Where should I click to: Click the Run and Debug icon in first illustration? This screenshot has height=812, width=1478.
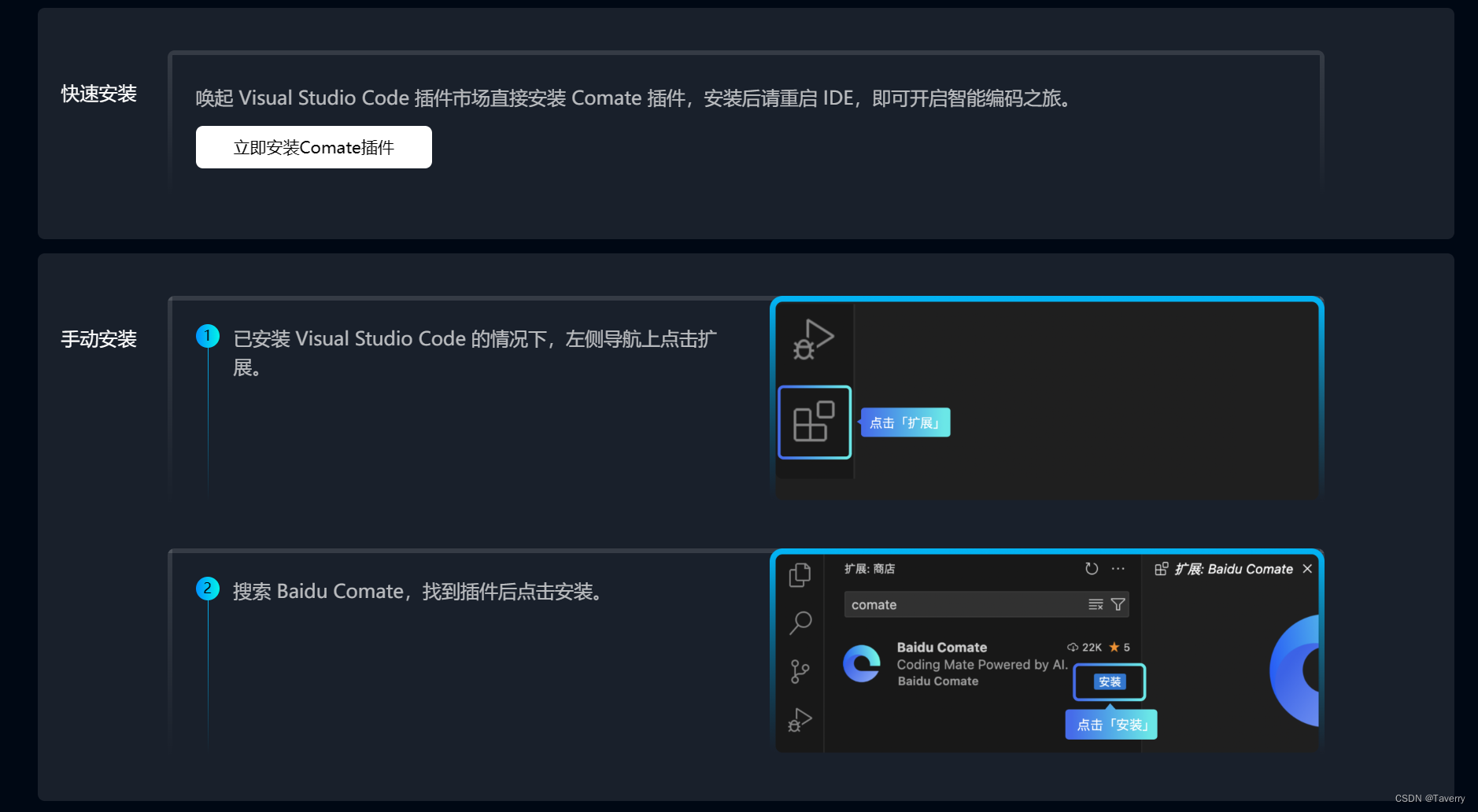point(813,339)
